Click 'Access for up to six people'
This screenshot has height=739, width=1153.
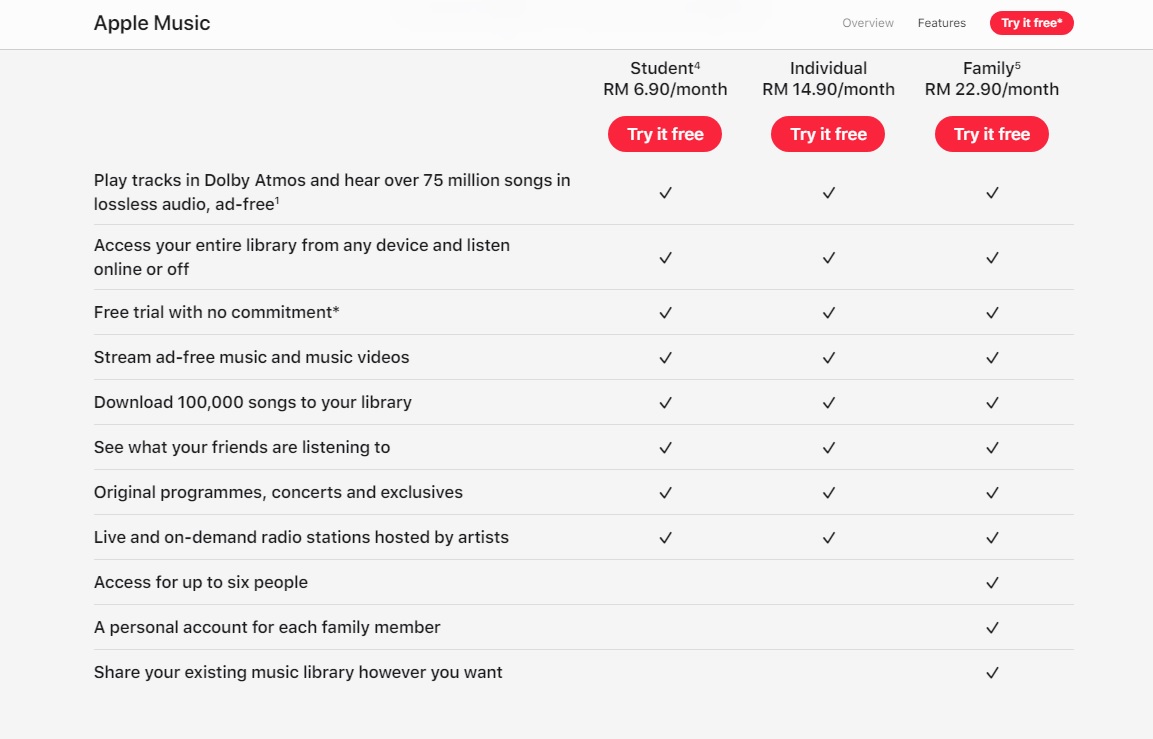tap(201, 582)
